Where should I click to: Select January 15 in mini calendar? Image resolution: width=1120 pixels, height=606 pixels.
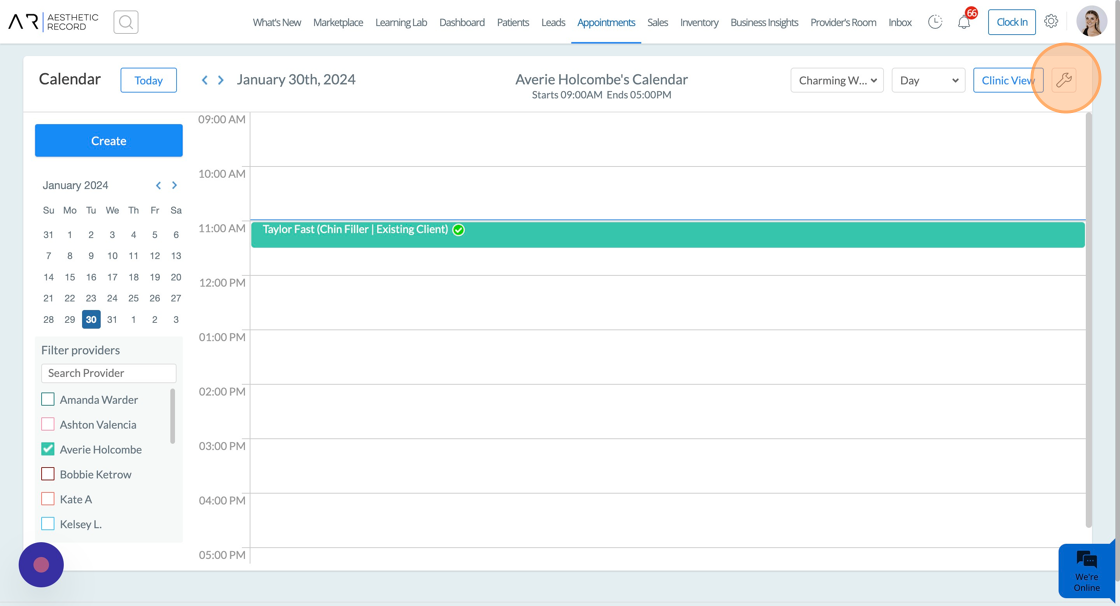click(x=69, y=277)
